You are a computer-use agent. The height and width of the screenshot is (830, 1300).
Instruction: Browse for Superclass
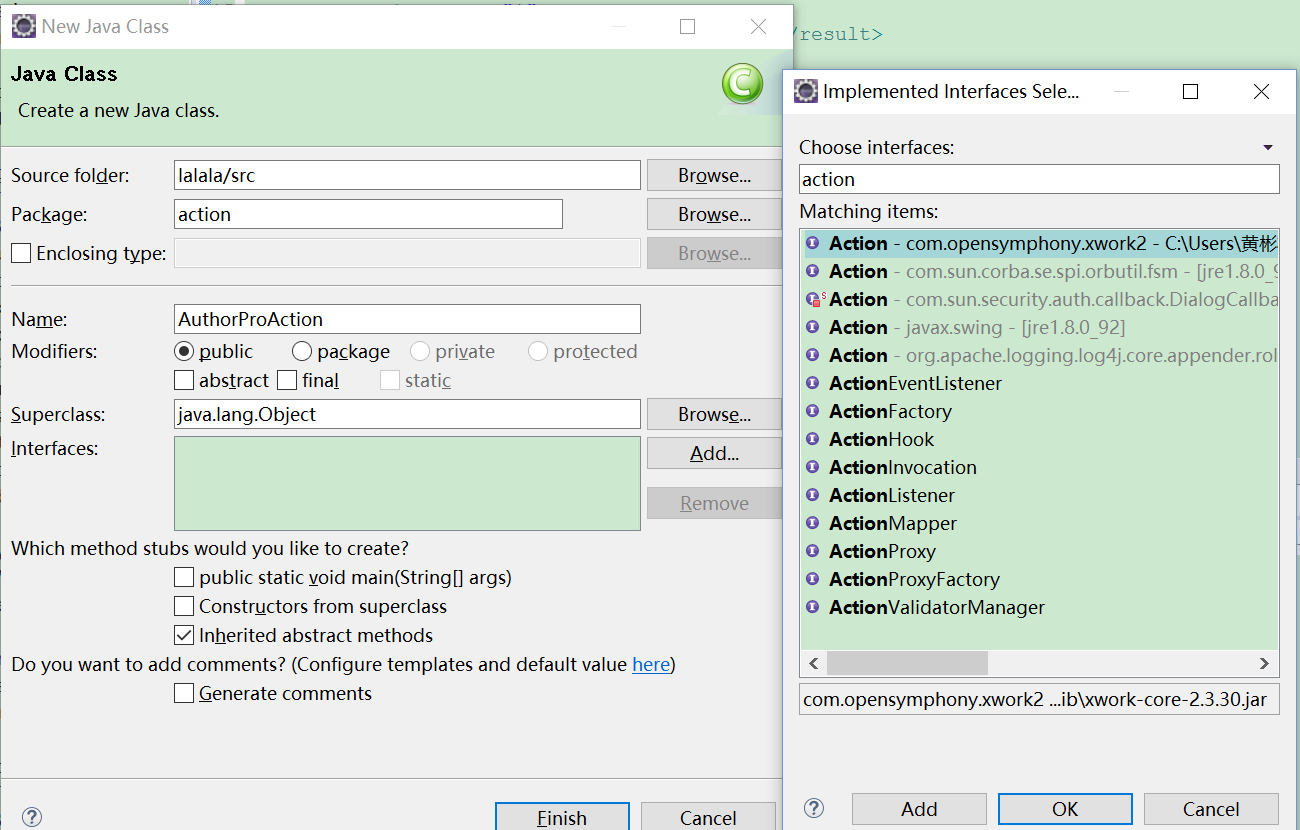[714, 414]
